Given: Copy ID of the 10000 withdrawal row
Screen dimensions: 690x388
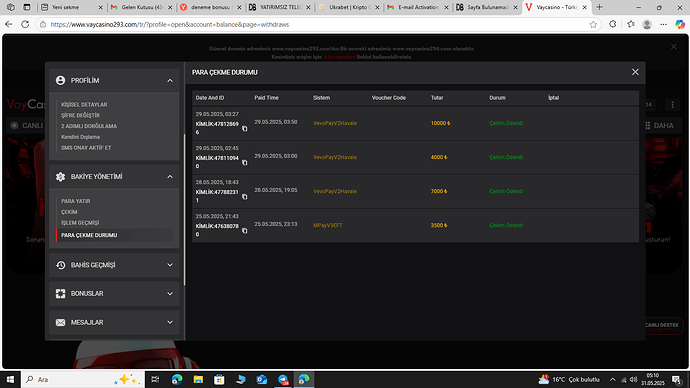Looking at the screenshot, I should pyautogui.click(x=245, y=128).
